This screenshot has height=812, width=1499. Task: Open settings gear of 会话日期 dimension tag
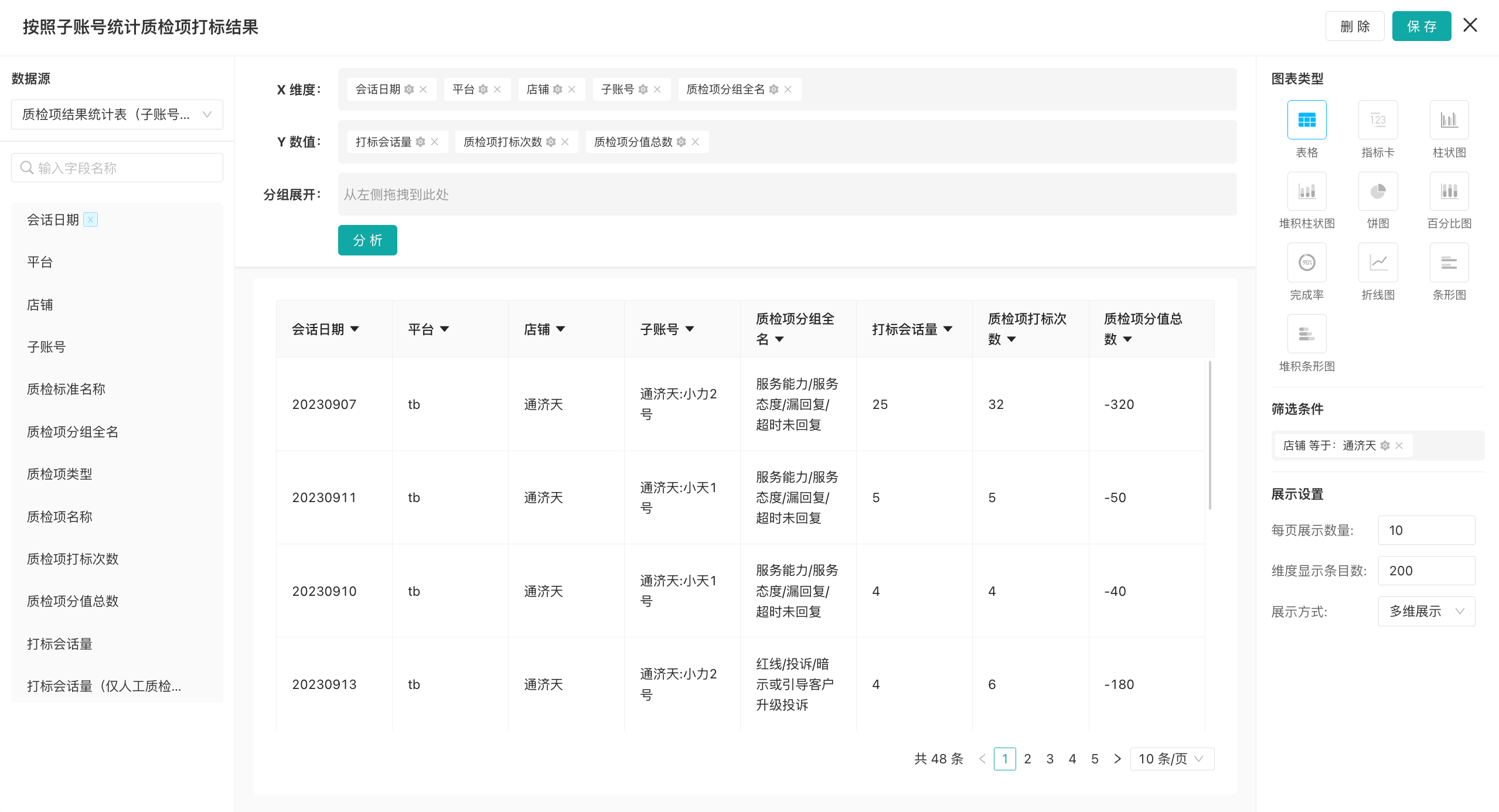pos(409,90)
